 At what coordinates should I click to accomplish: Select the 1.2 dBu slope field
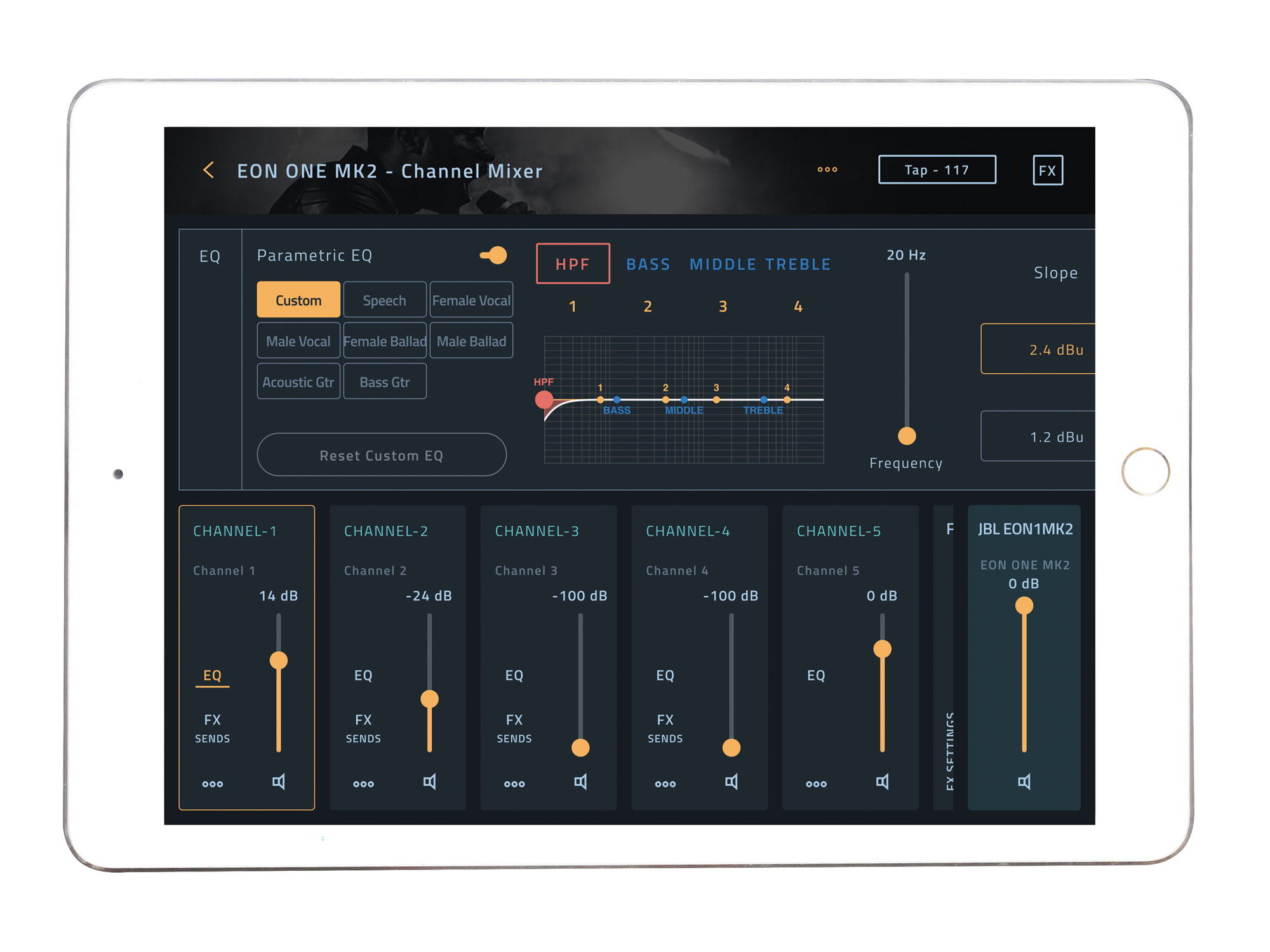(1038, 436)
